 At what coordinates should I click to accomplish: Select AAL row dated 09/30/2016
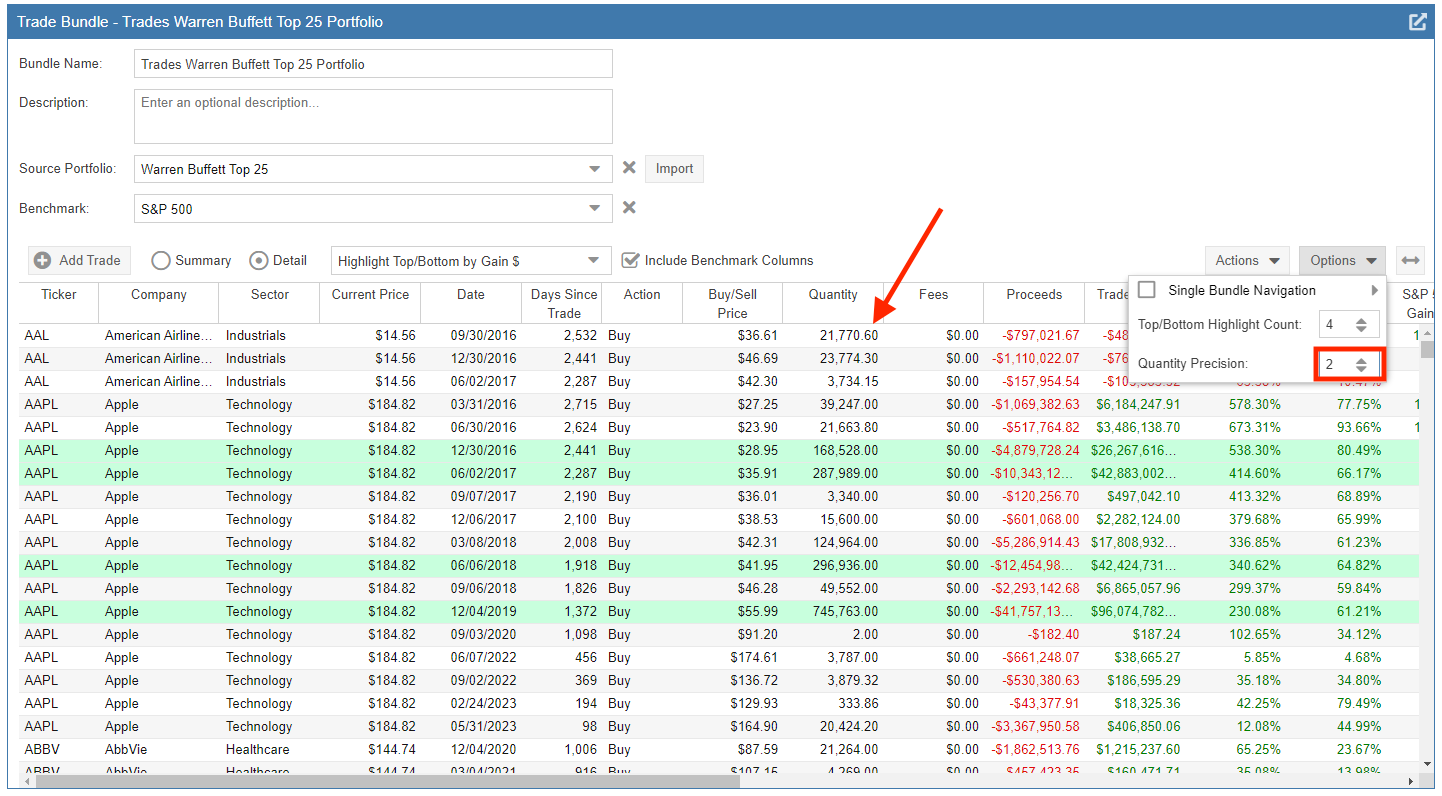pos(719,335)
